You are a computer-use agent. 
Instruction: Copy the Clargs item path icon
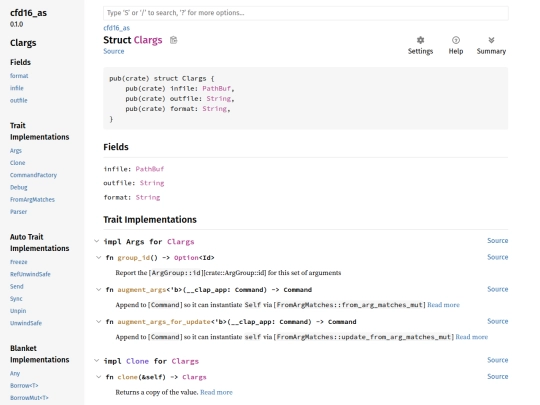pyautogui.click(x=174, y=40)
